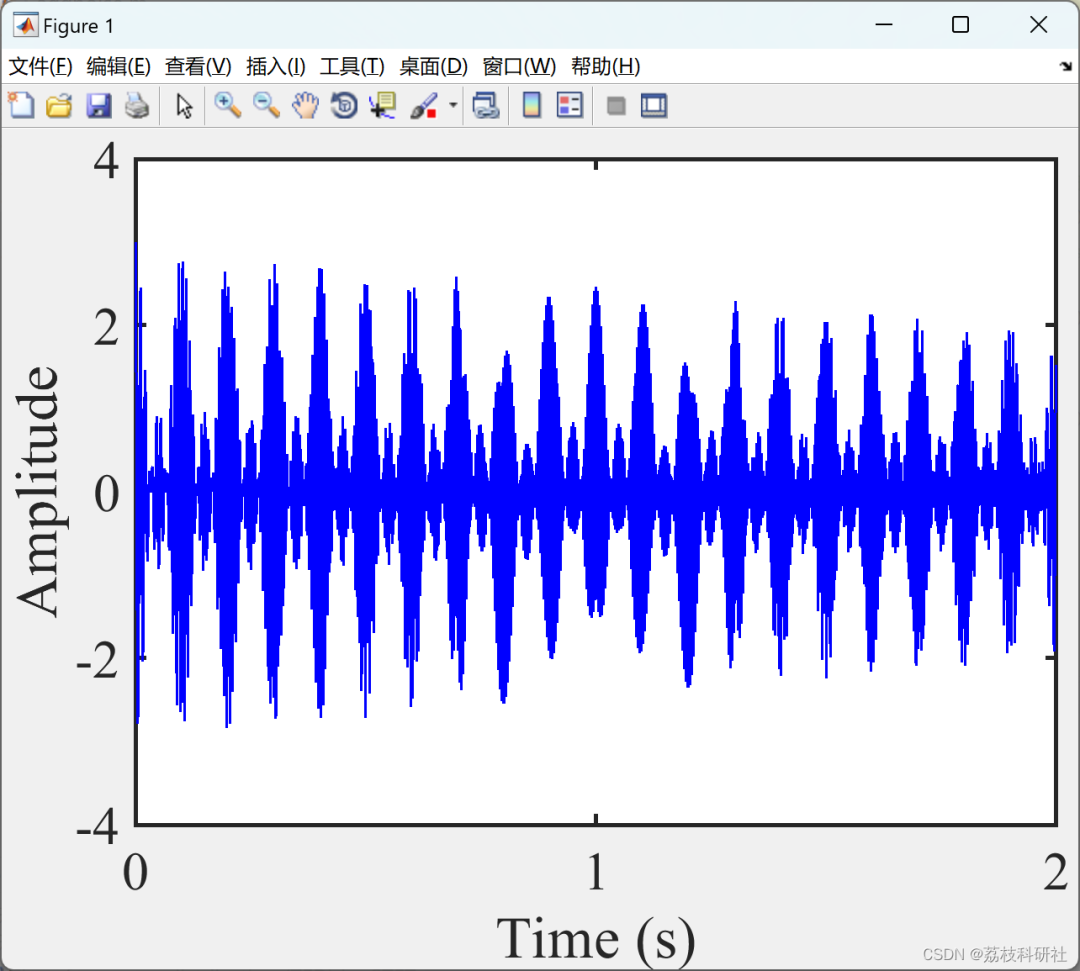Open the 编辑(E) menu
Viewport: 1080px width, 971px height.
pos(118,66)
